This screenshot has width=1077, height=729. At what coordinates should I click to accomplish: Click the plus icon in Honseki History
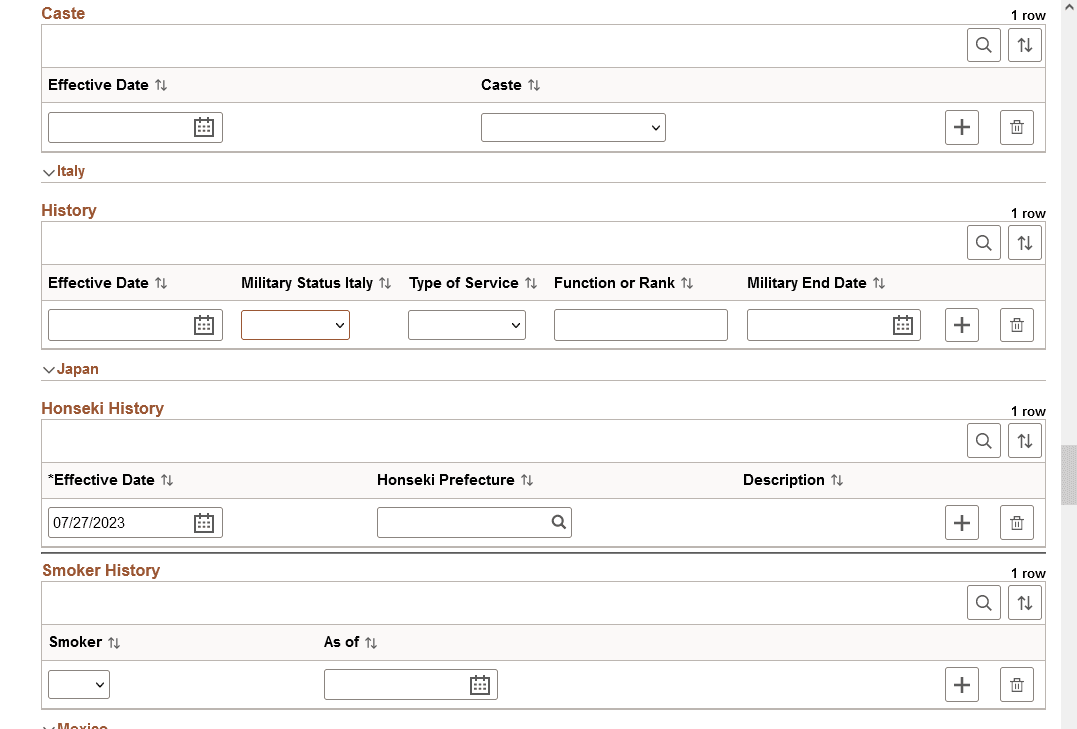point(961,522)
